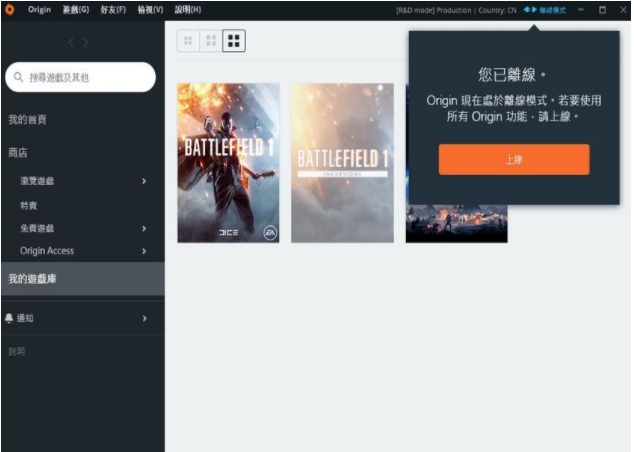Close the Origin window
The height and width of the screenshot is (452, 634).
click(623, 10)
